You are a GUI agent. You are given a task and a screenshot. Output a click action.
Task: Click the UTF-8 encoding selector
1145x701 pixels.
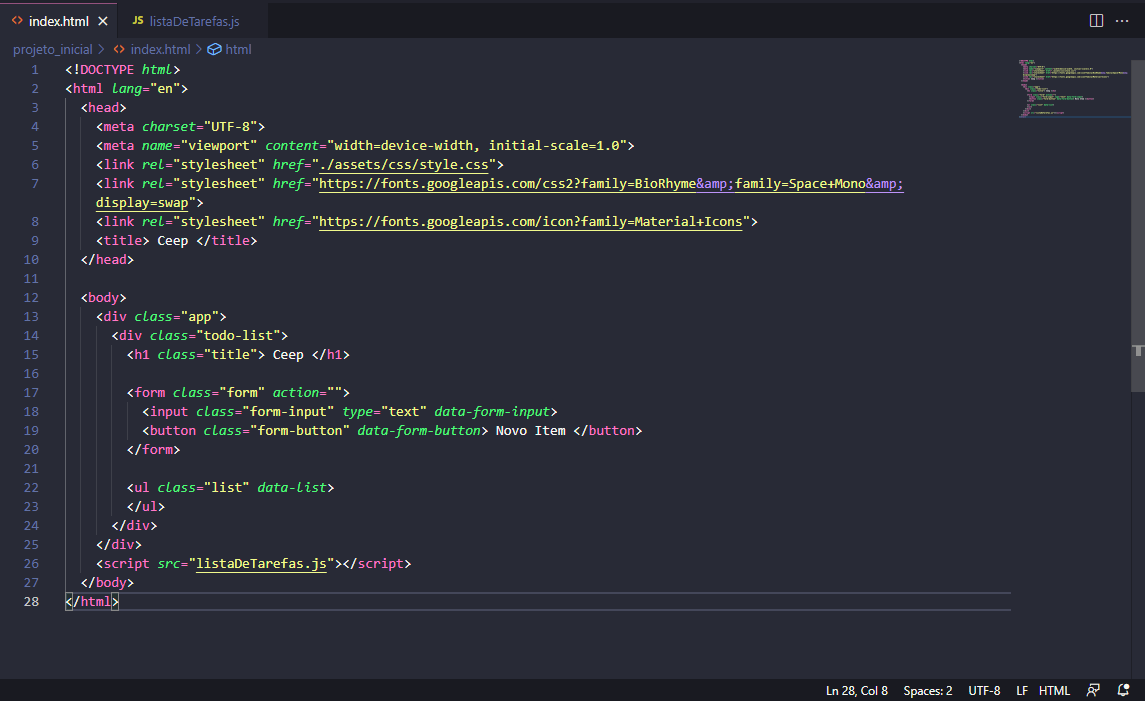pos(984,691)
